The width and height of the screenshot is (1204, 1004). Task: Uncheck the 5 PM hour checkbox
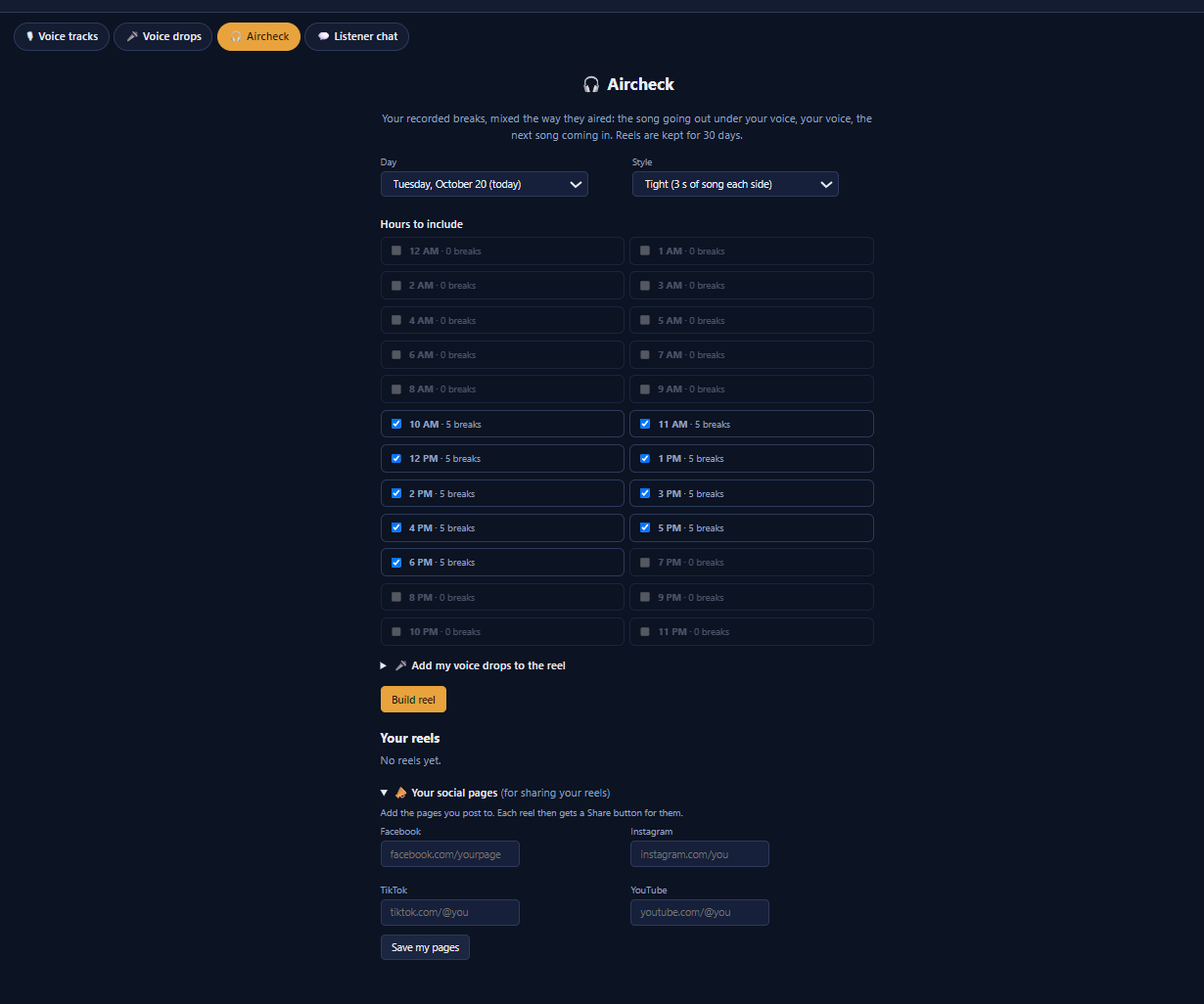click(645, 527)
